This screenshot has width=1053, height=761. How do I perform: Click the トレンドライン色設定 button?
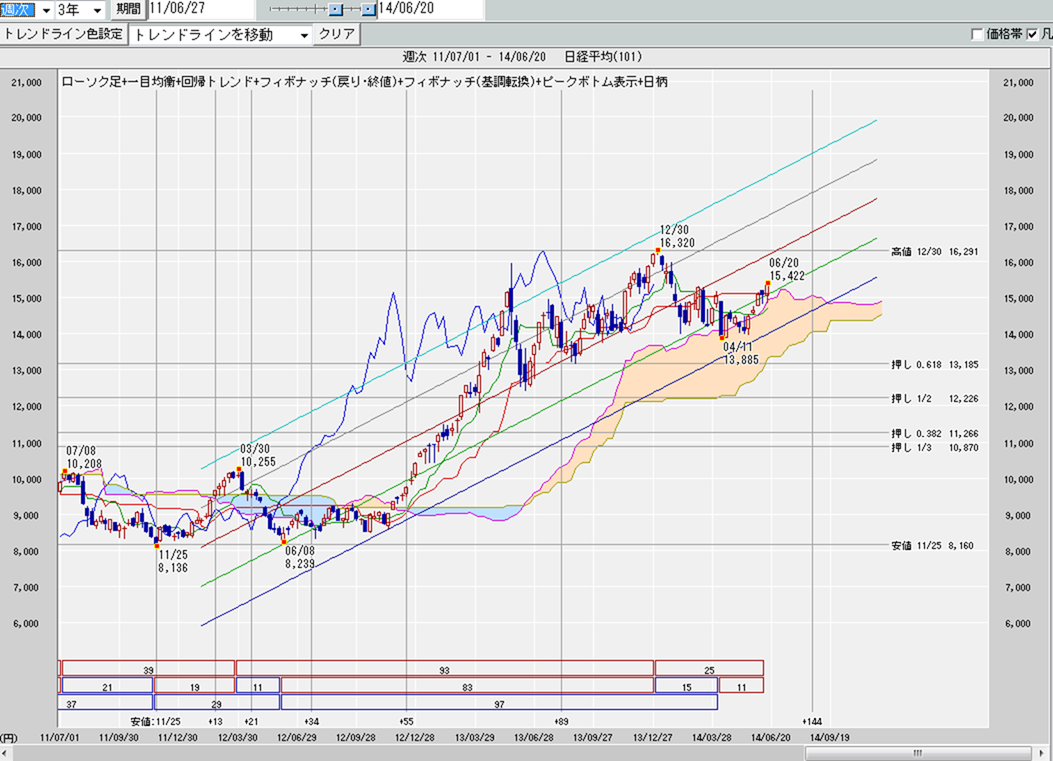(63, 34)
